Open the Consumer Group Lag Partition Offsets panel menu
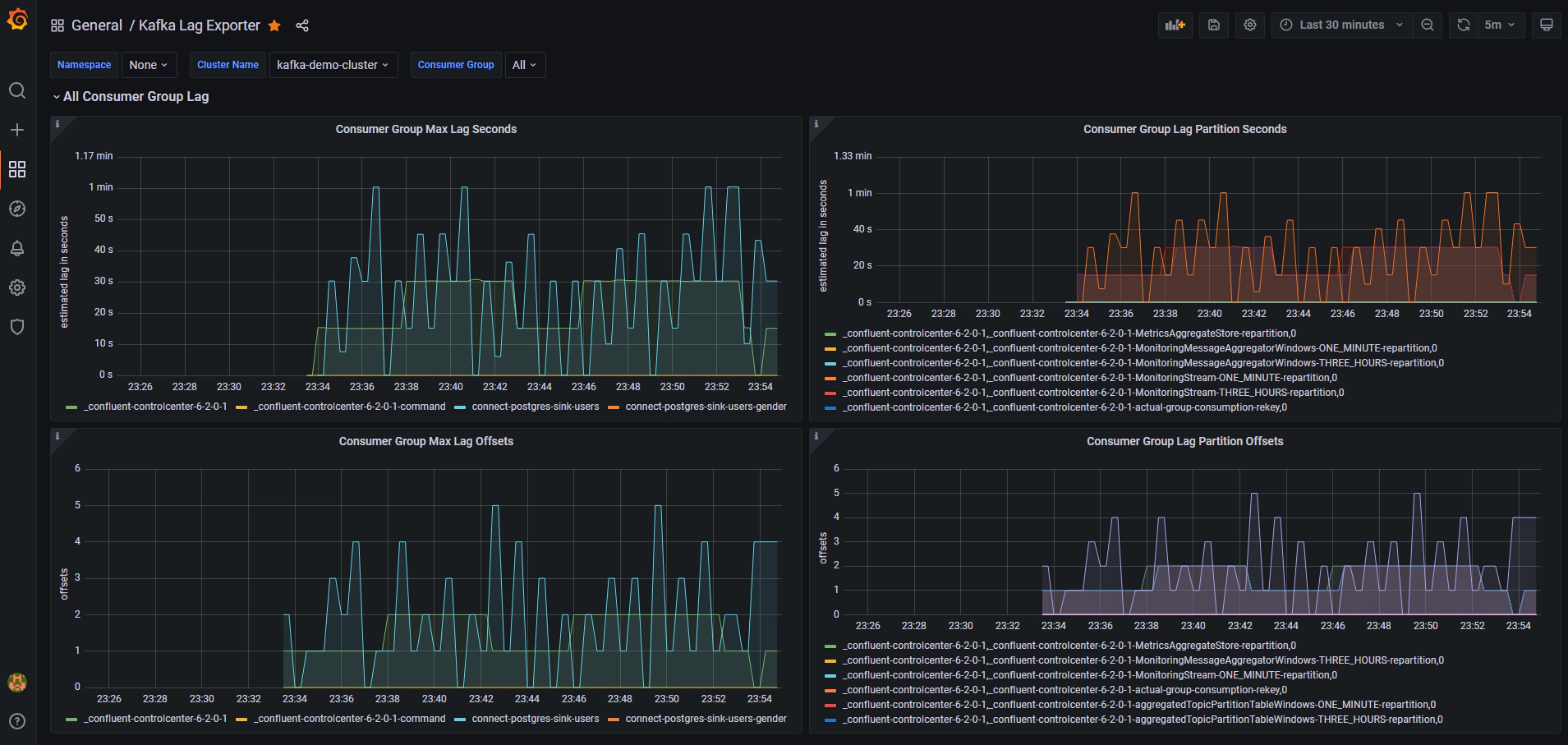The width and height of the screenshot is (1568, 745). [1184, 441]
